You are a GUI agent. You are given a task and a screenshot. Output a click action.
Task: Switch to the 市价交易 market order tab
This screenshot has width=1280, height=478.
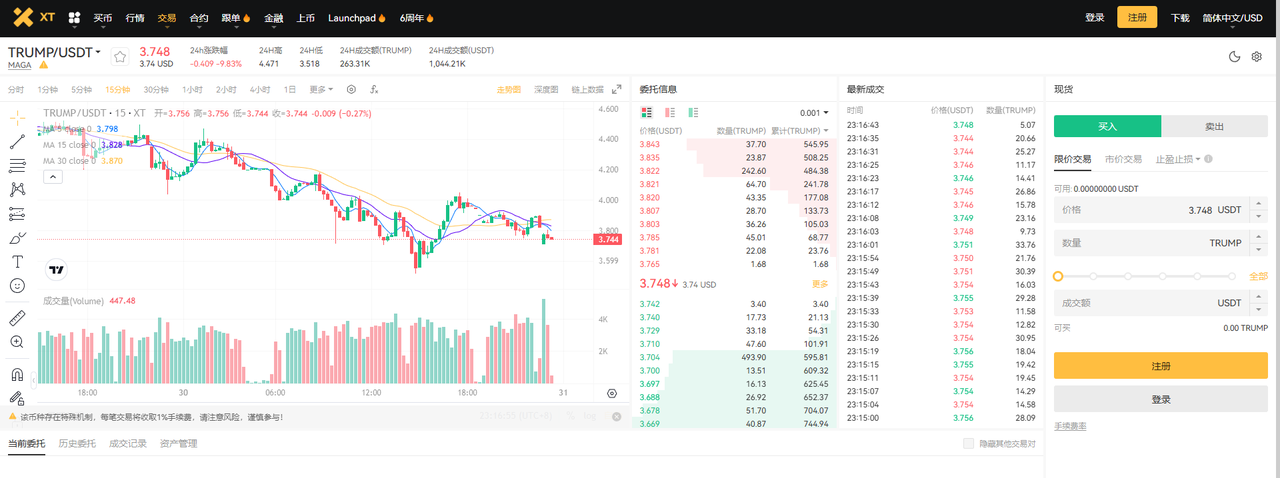pyautogui.click(x=1123, y=159)
